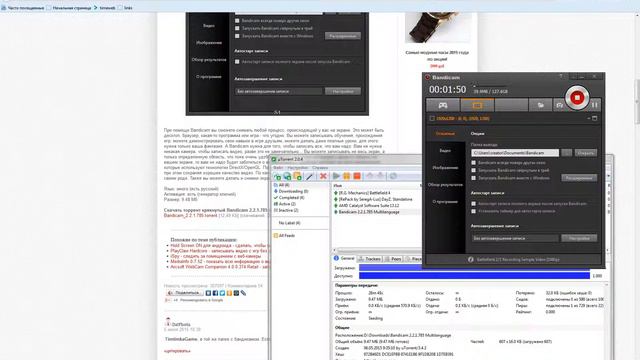Image resolution: width=640 pixels, height=360 pixels.
Task: Toggle checkbox beside orange resolution text in Bandicam
Action: [x=432, y=118]
